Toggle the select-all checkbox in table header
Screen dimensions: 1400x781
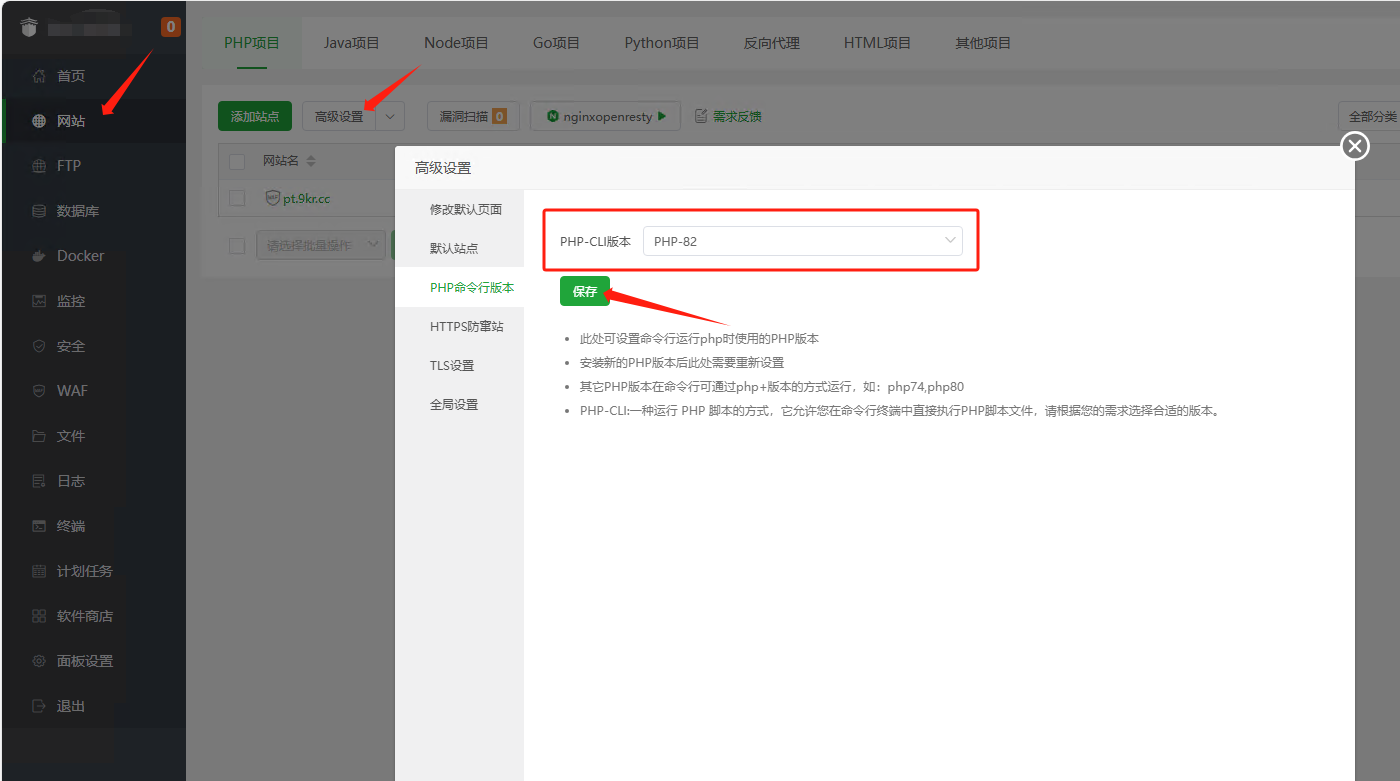[x=237, y=161]
